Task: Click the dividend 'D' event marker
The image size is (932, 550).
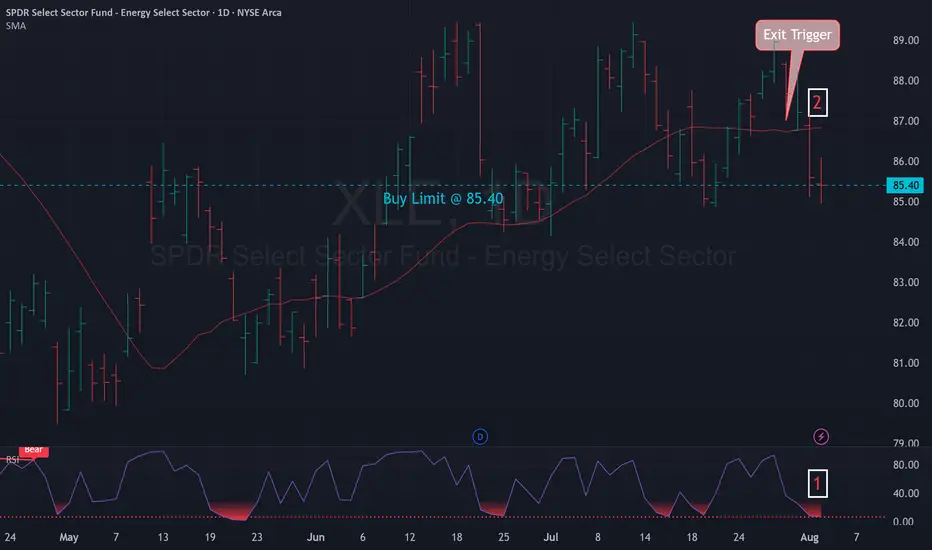Action: tap(480, 437)
